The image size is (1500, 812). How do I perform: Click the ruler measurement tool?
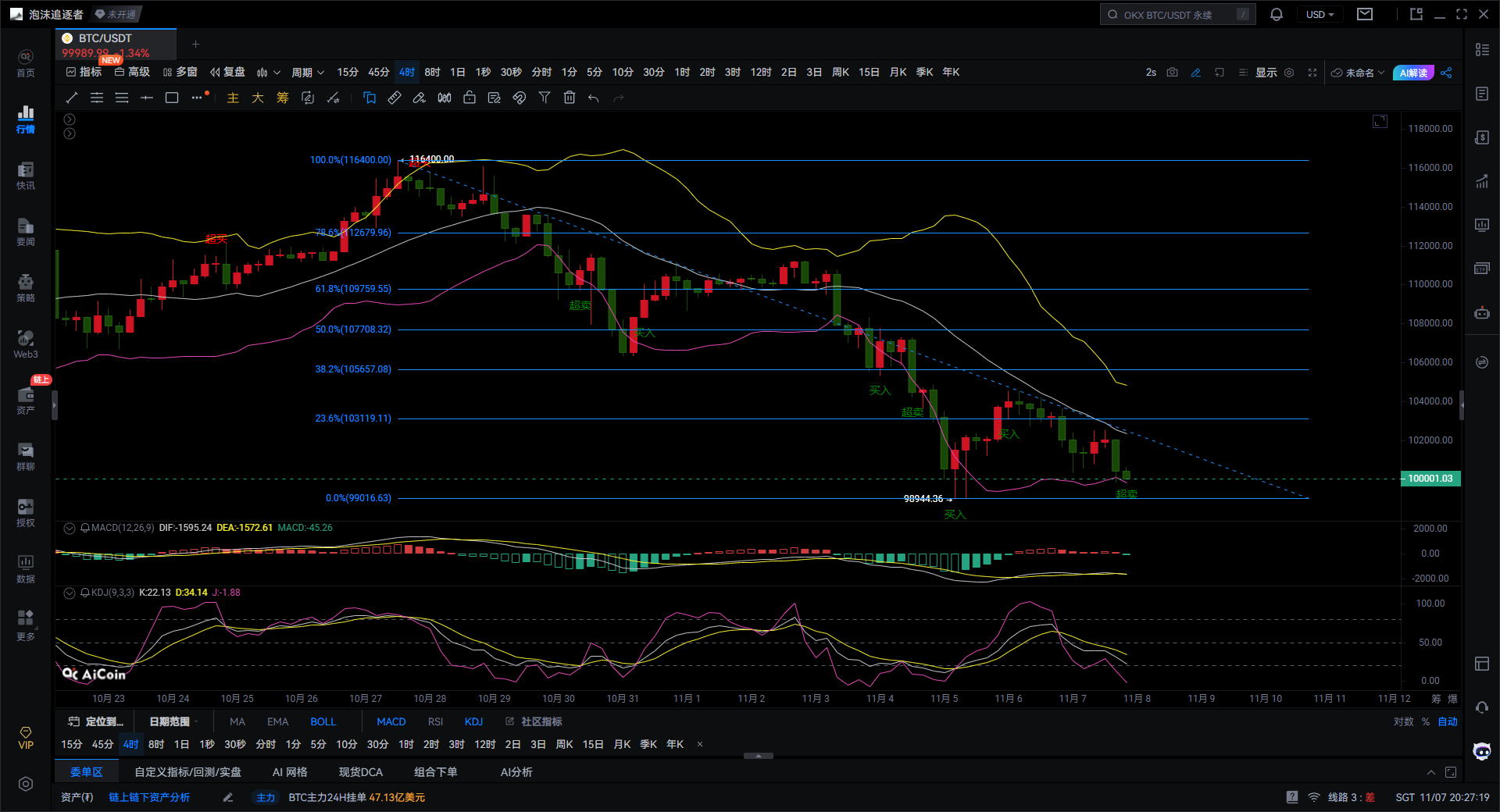(x=395, y=98)
